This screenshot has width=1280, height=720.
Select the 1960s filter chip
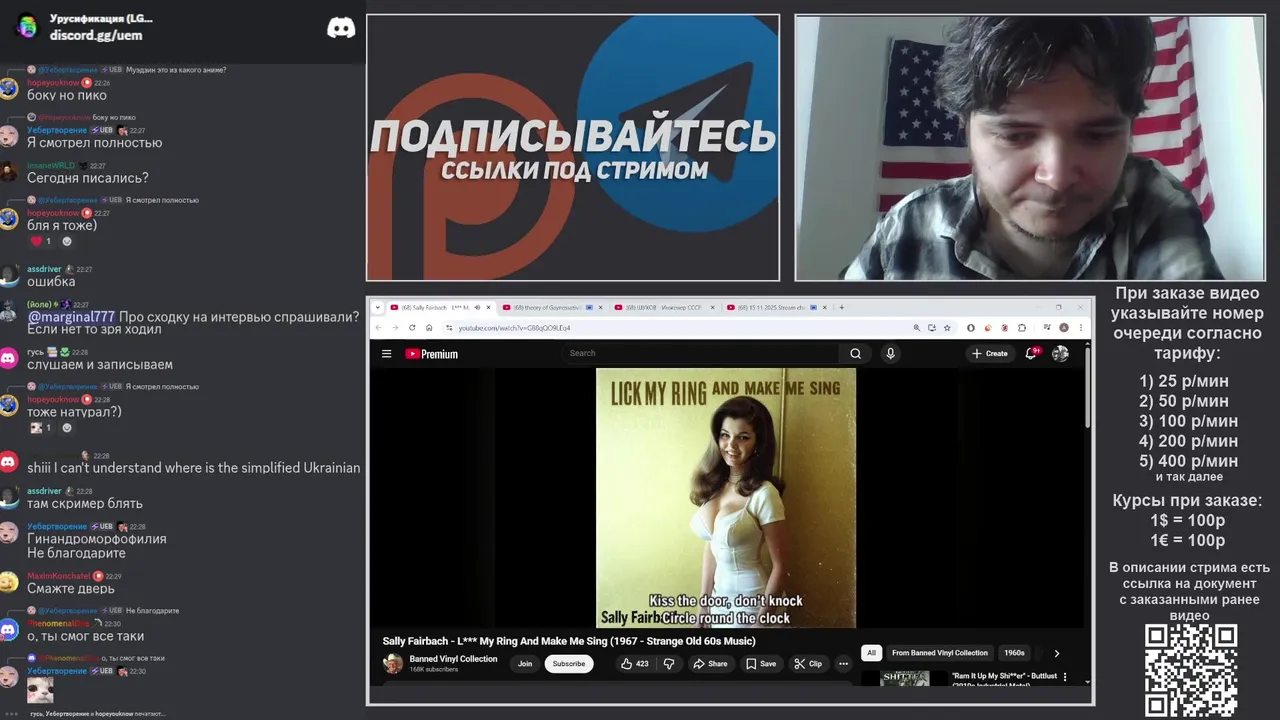(x=1014, y=653)
